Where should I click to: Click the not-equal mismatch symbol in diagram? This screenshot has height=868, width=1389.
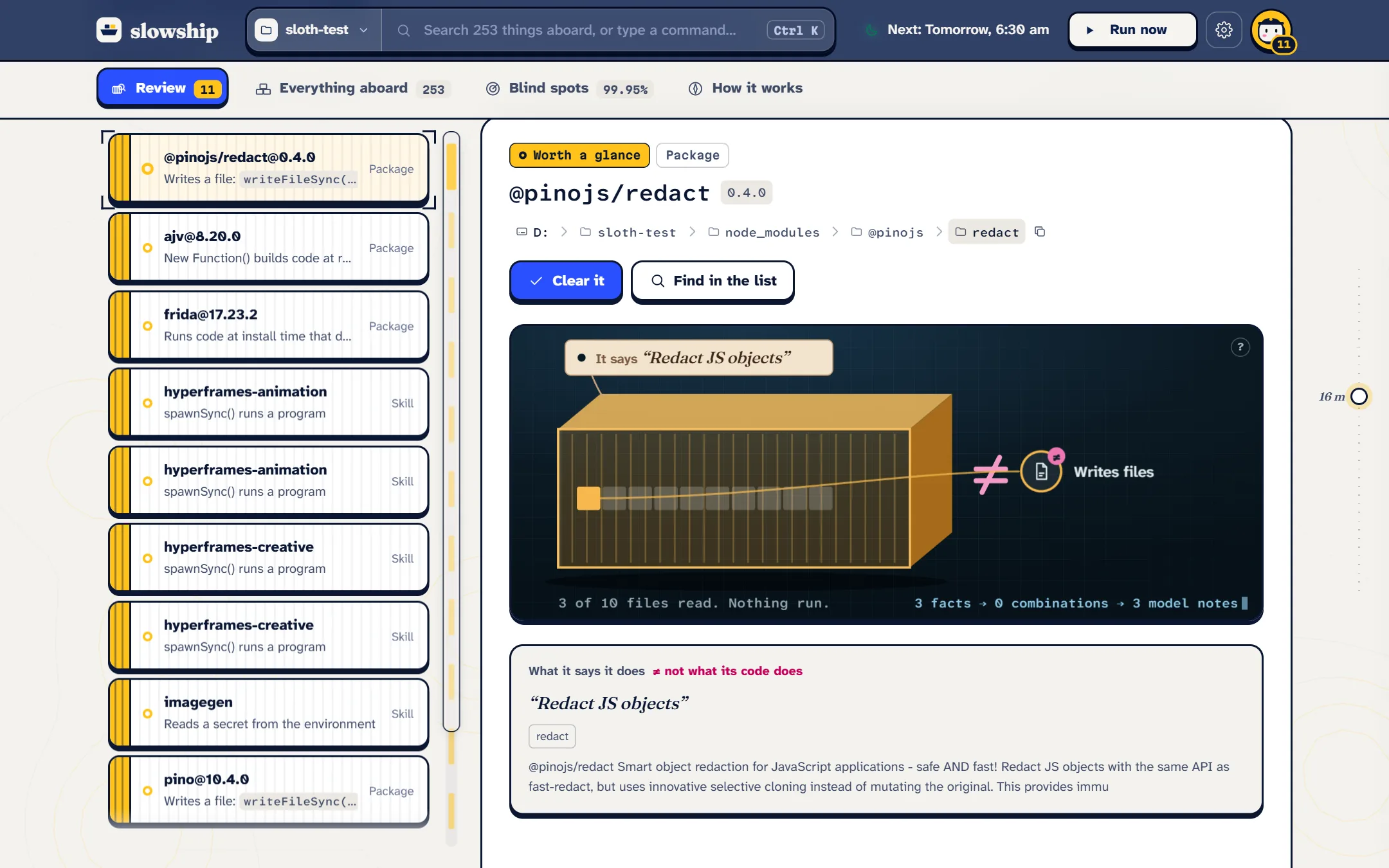990,475
